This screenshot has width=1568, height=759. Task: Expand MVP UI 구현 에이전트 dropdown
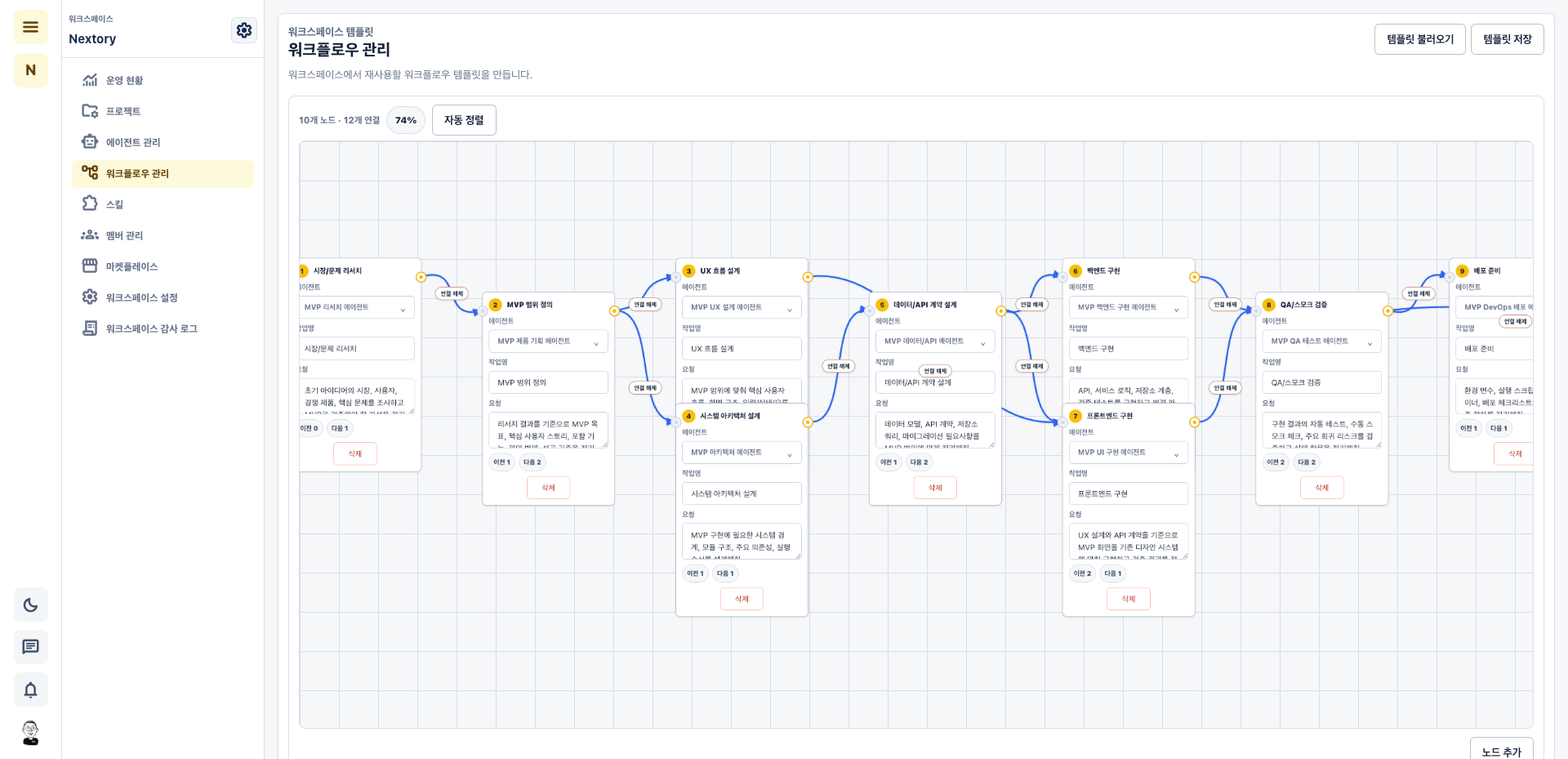pyautogui.click(x=1129, y=453)
